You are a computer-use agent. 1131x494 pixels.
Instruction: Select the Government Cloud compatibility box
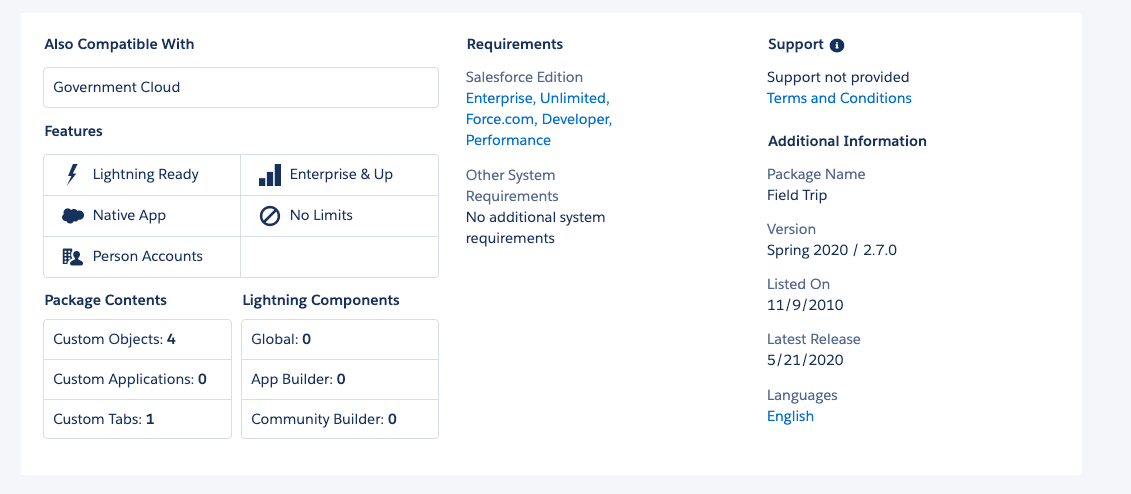[x=241, y=87]
